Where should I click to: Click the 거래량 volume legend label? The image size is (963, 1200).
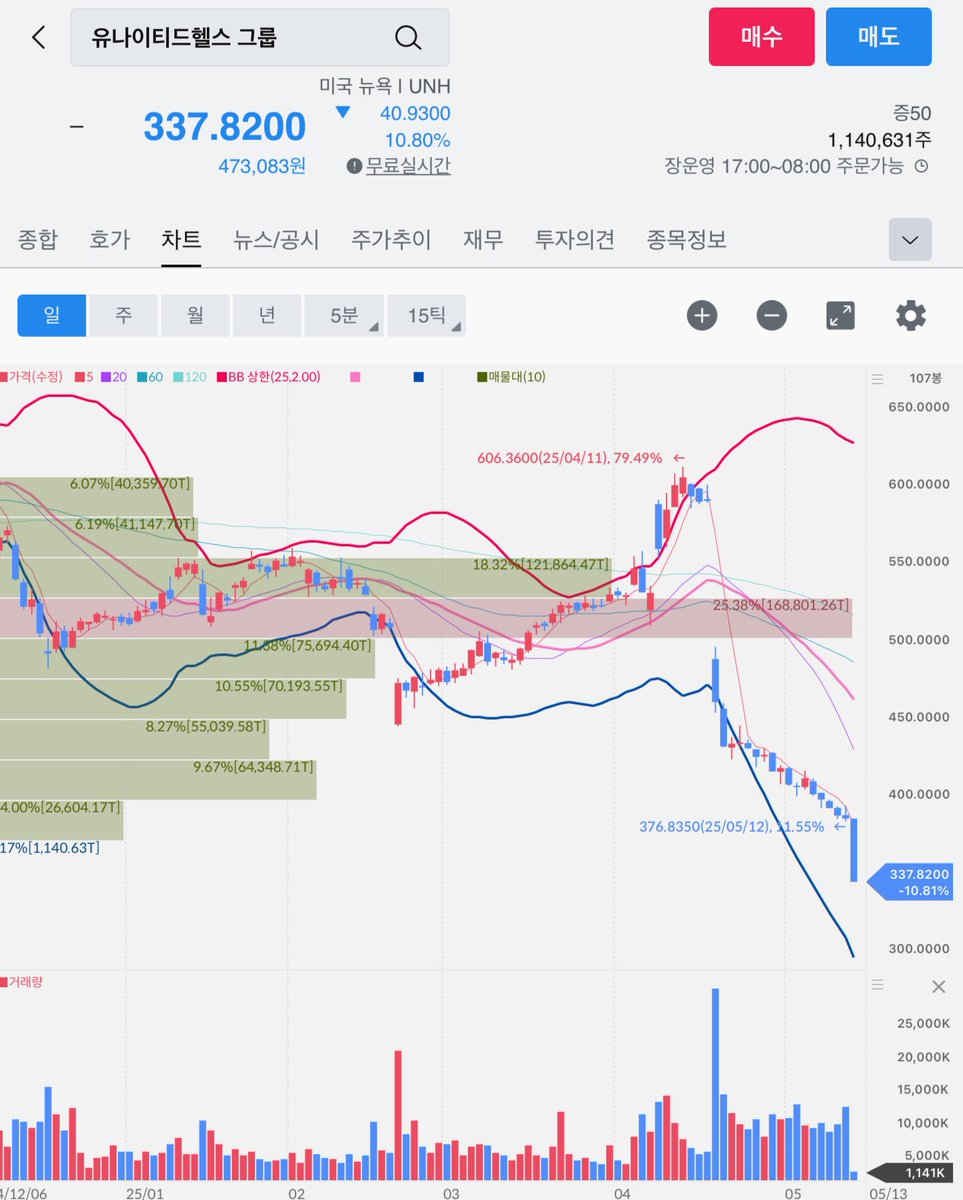tap(22, 982)
